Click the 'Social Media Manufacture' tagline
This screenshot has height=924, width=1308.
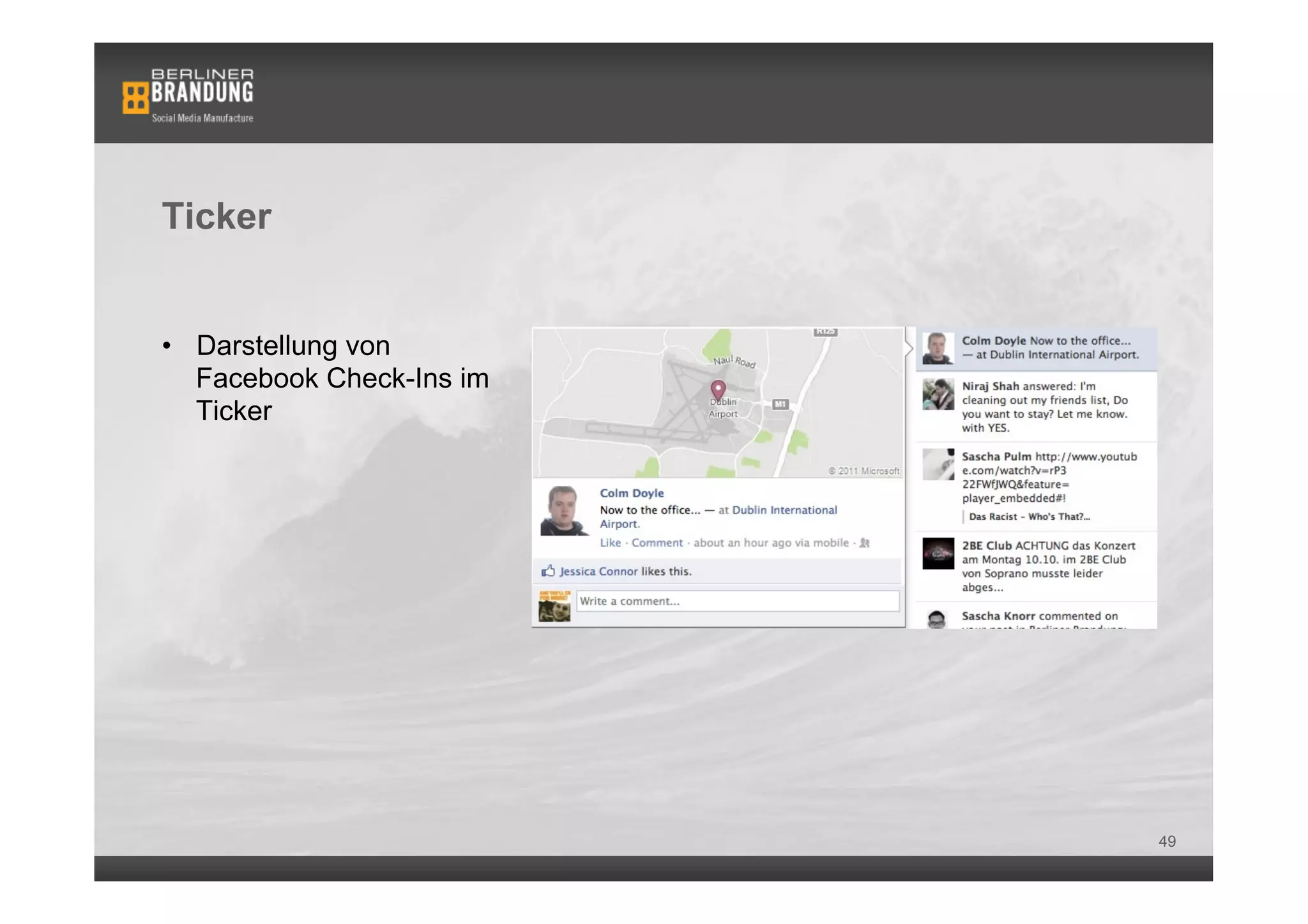pyautogui.click(x=202, y=118)
